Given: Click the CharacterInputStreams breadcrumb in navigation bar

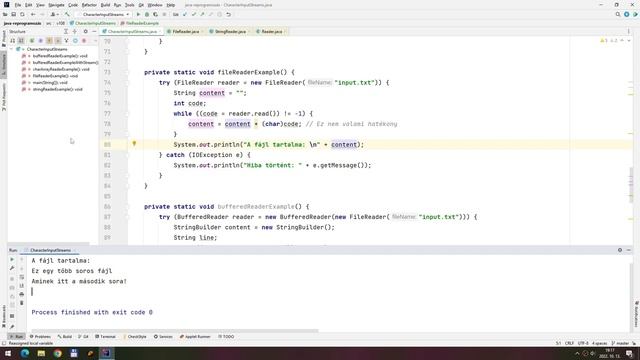Looking at the screenshot, I should pyautogui.click(x=93, y=23).
